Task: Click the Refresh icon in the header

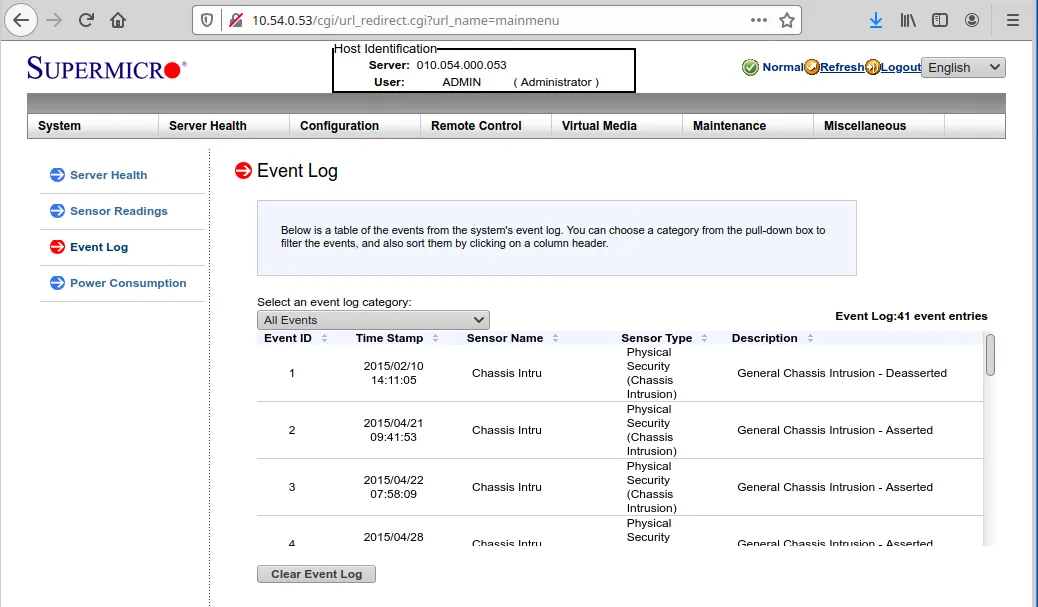Action: (812, 67)
